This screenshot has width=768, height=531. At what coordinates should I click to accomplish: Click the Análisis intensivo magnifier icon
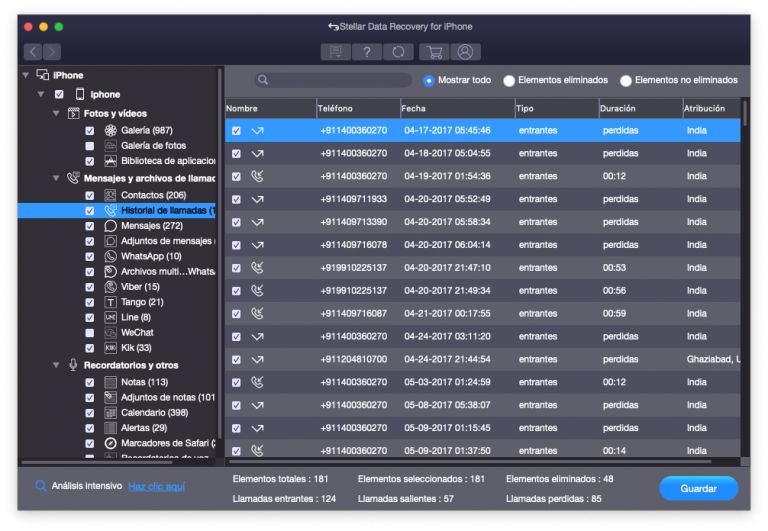(x=41, y=486)
